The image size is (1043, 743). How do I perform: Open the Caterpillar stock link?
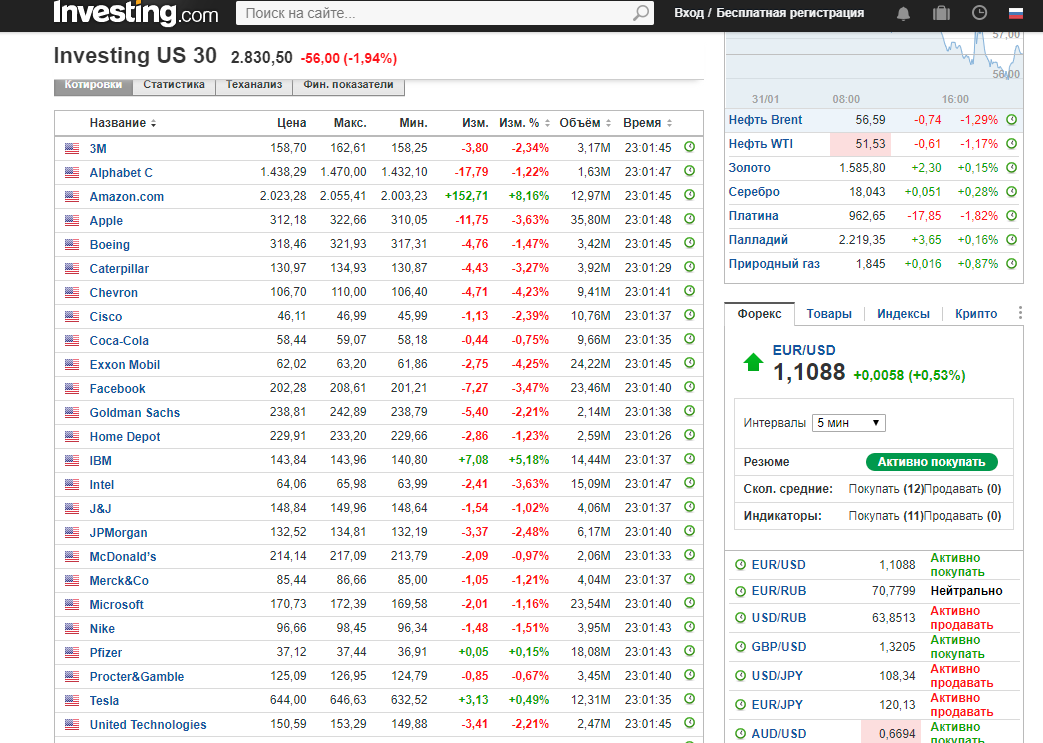119,269
